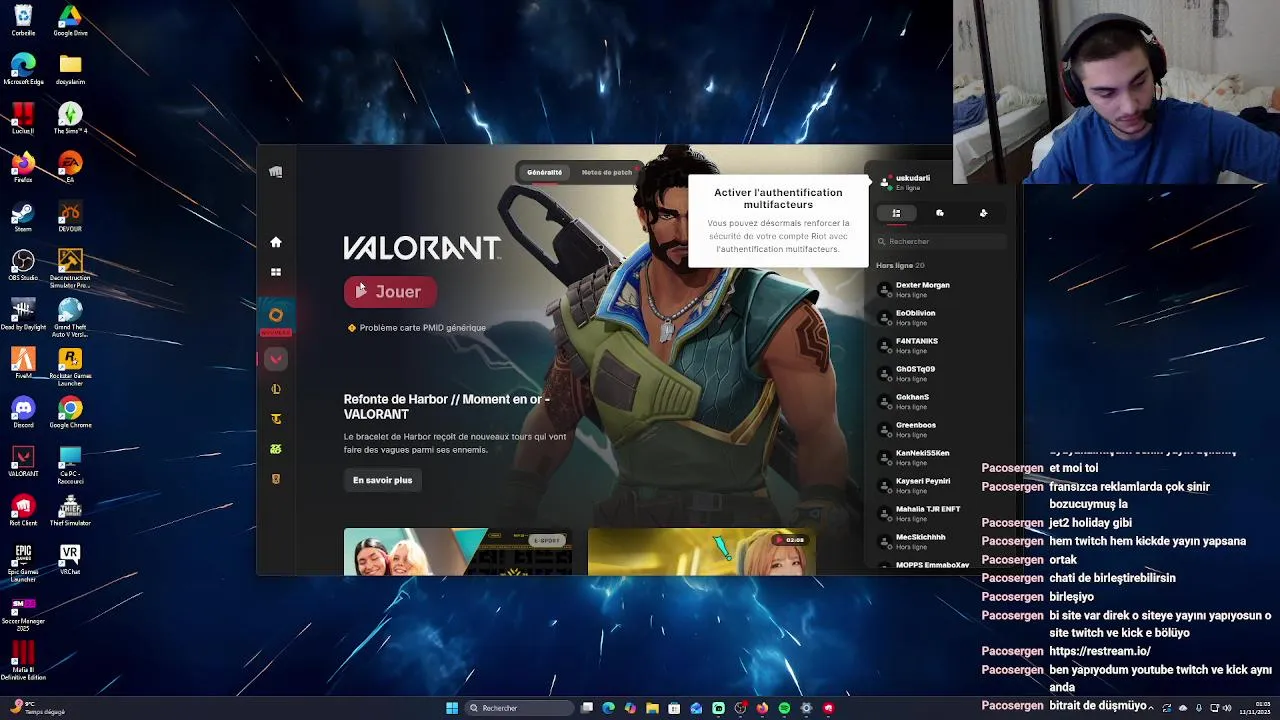Open the VALORANT desktop shortcut
Screen dimensions: 1280x720
23,461
